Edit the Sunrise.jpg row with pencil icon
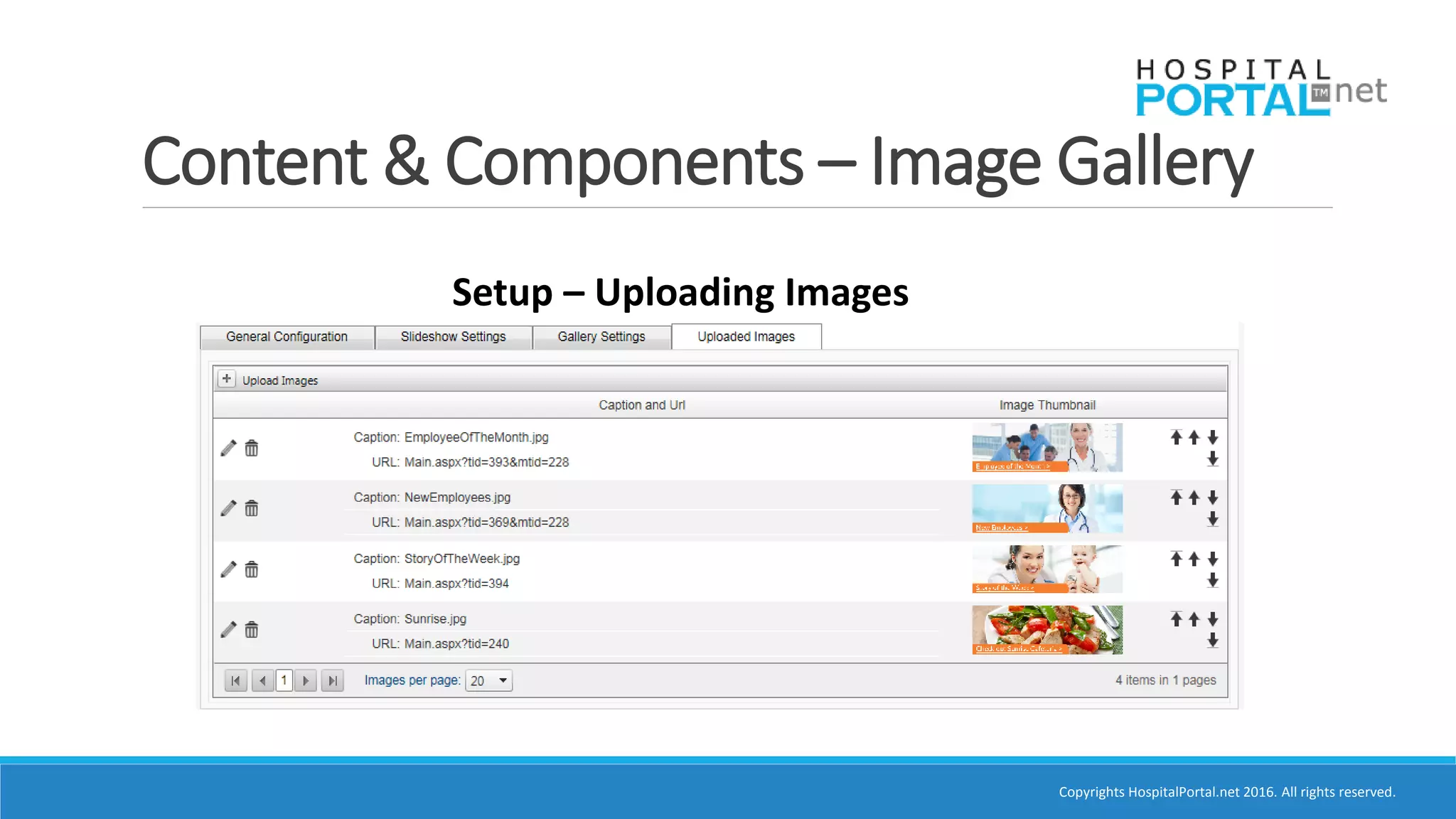Screen dimensions: 1456x819 tap(228, 630)
